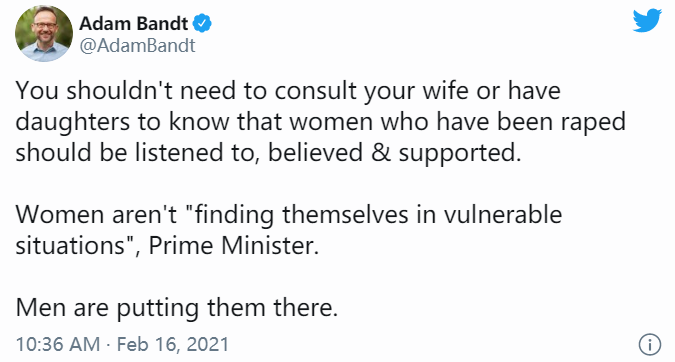Image resolution: width=675 pixels, height=362 pixels.
Task: Click the blue verified checkmark badge
Action: pyautogui.click(x=202, y=23)
